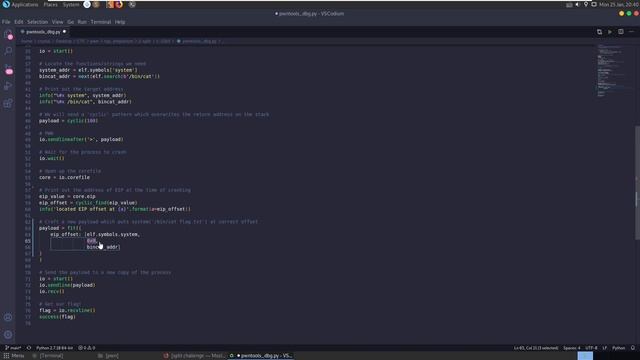The height and width of the screenshot is (360, 640).
Task: Open the Run menu
Action: (x=82, y=22)
